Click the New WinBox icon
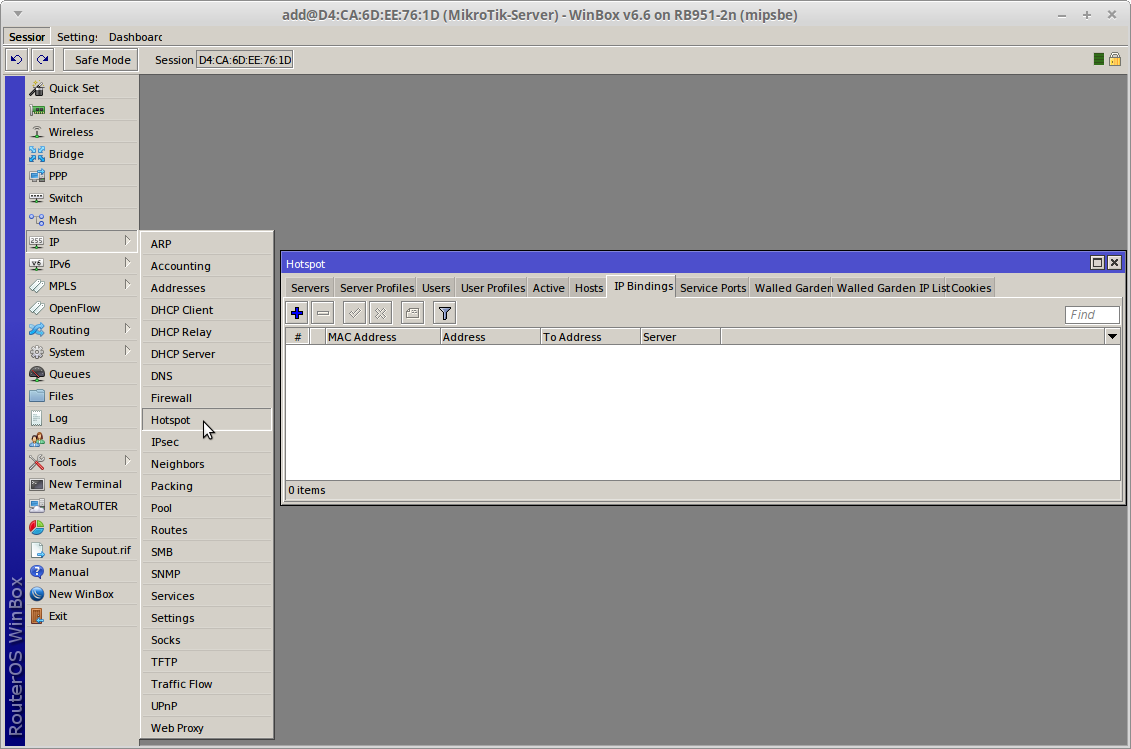Screen dimensions: 1131x749 37,594
